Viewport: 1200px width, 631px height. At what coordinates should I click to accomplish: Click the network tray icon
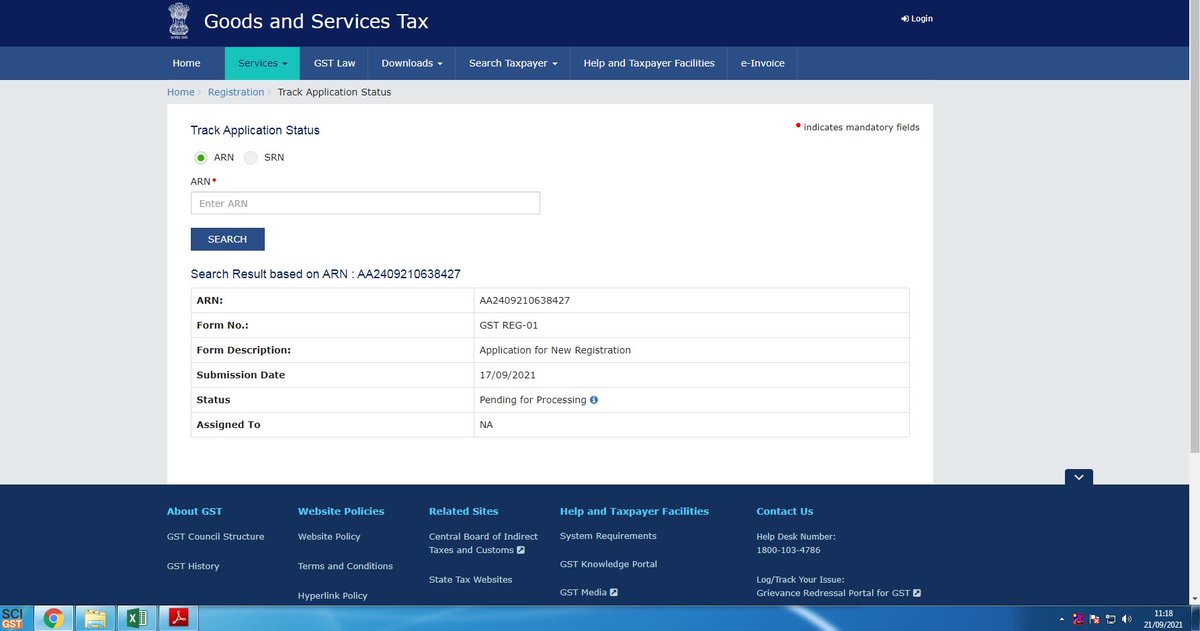[x=1111, y=619]
